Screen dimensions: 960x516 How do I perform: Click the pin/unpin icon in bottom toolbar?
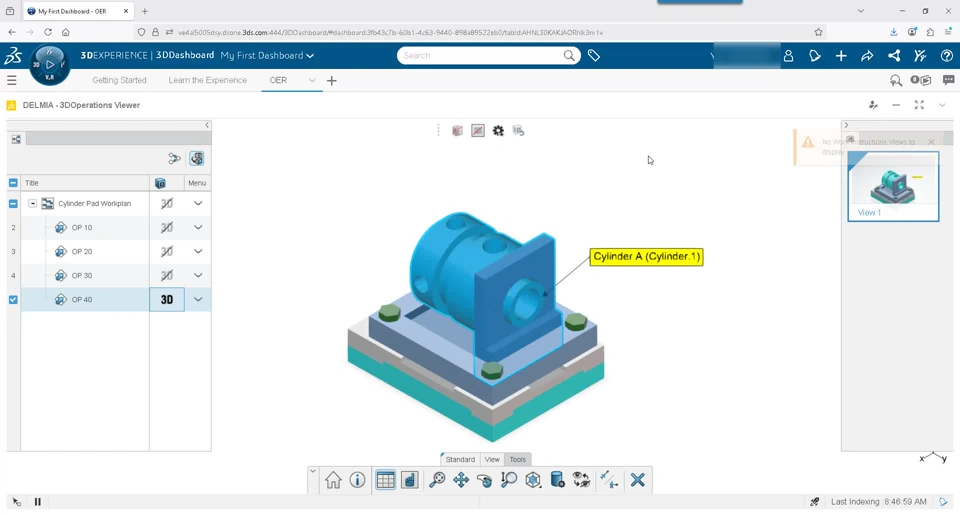pos(609,480)
